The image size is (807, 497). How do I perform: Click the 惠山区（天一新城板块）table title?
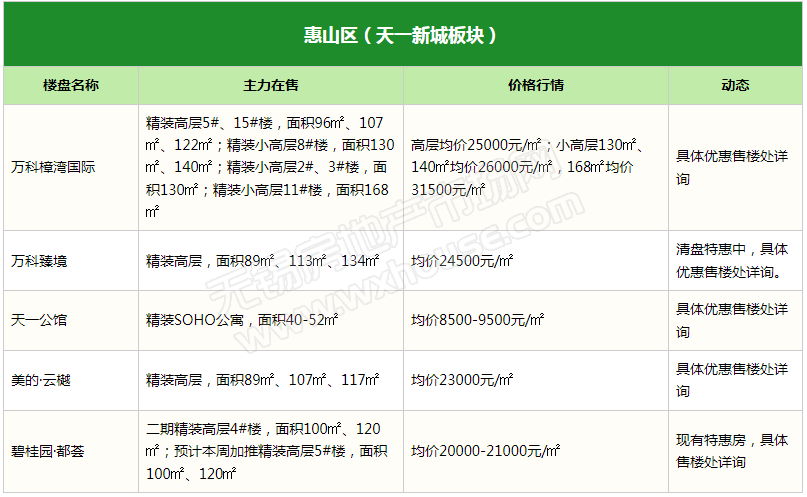[401, 36]
